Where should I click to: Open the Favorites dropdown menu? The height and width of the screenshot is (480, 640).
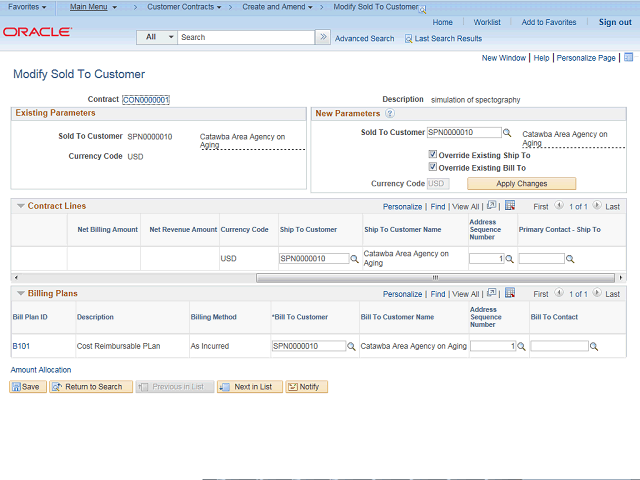tap(27, 7)
